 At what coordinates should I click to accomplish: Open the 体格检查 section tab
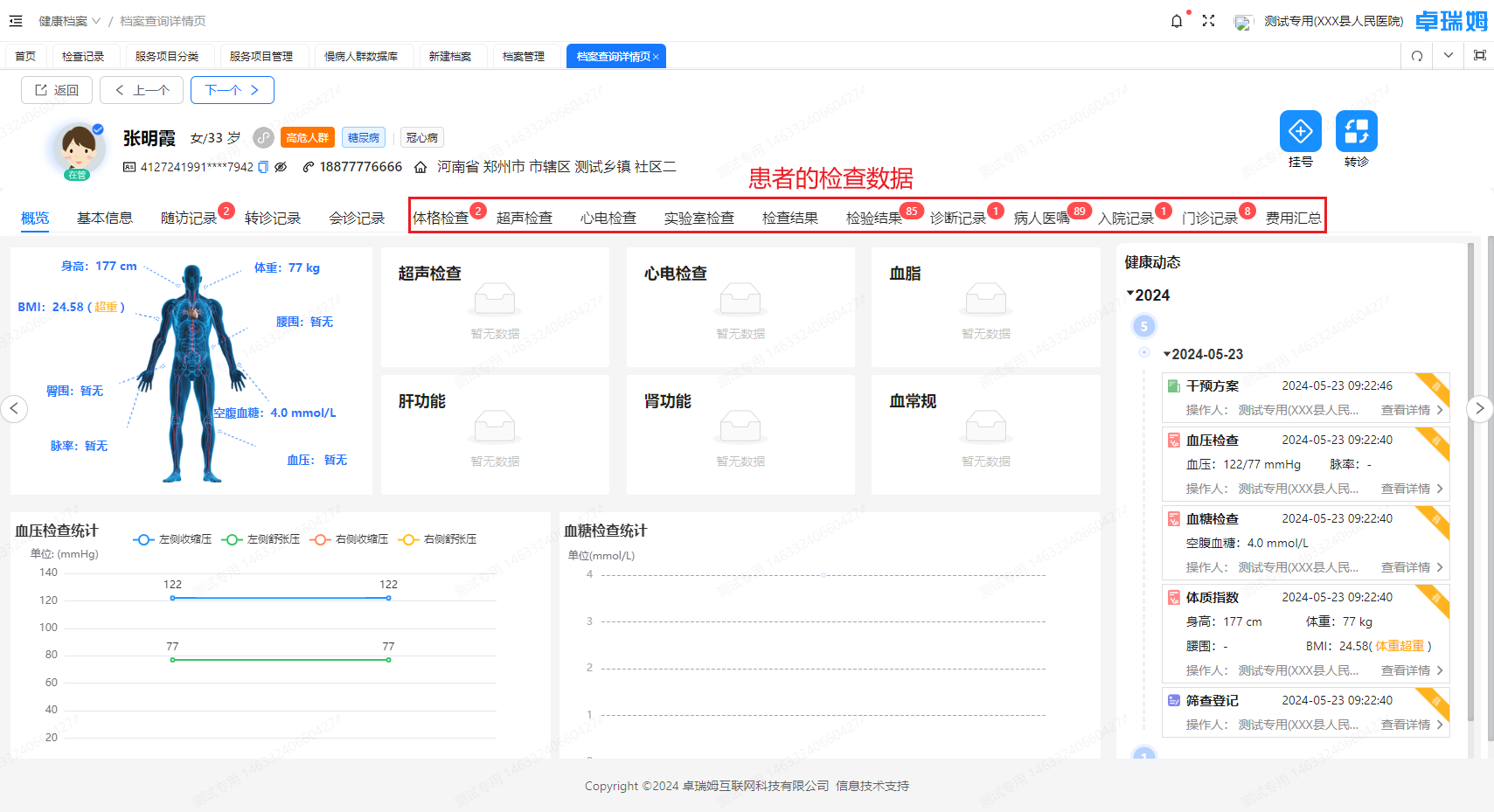(441, 218)
